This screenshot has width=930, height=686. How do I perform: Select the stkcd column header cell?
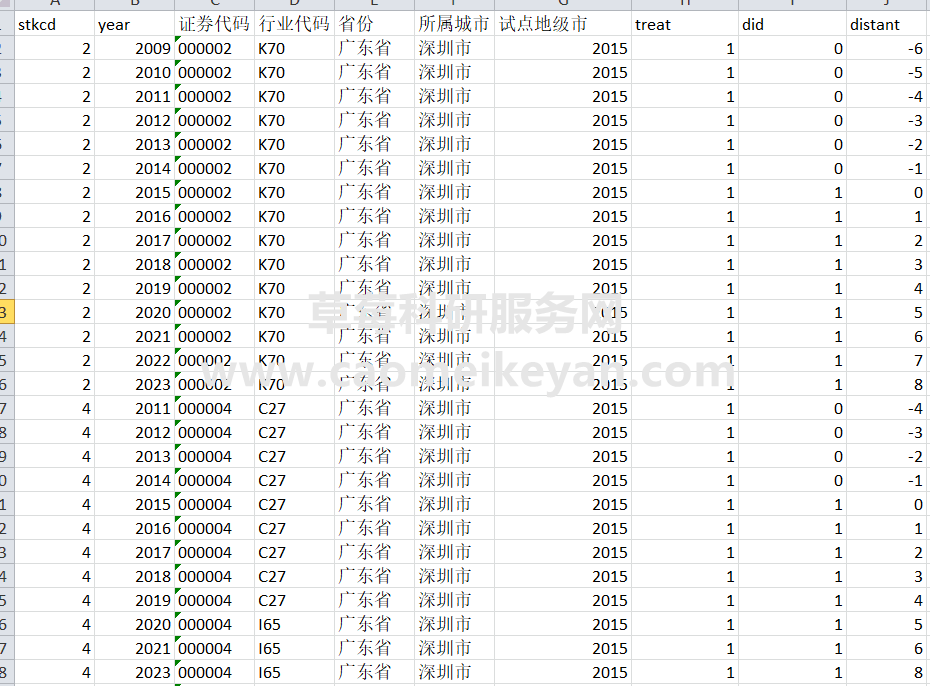[54, 24]
